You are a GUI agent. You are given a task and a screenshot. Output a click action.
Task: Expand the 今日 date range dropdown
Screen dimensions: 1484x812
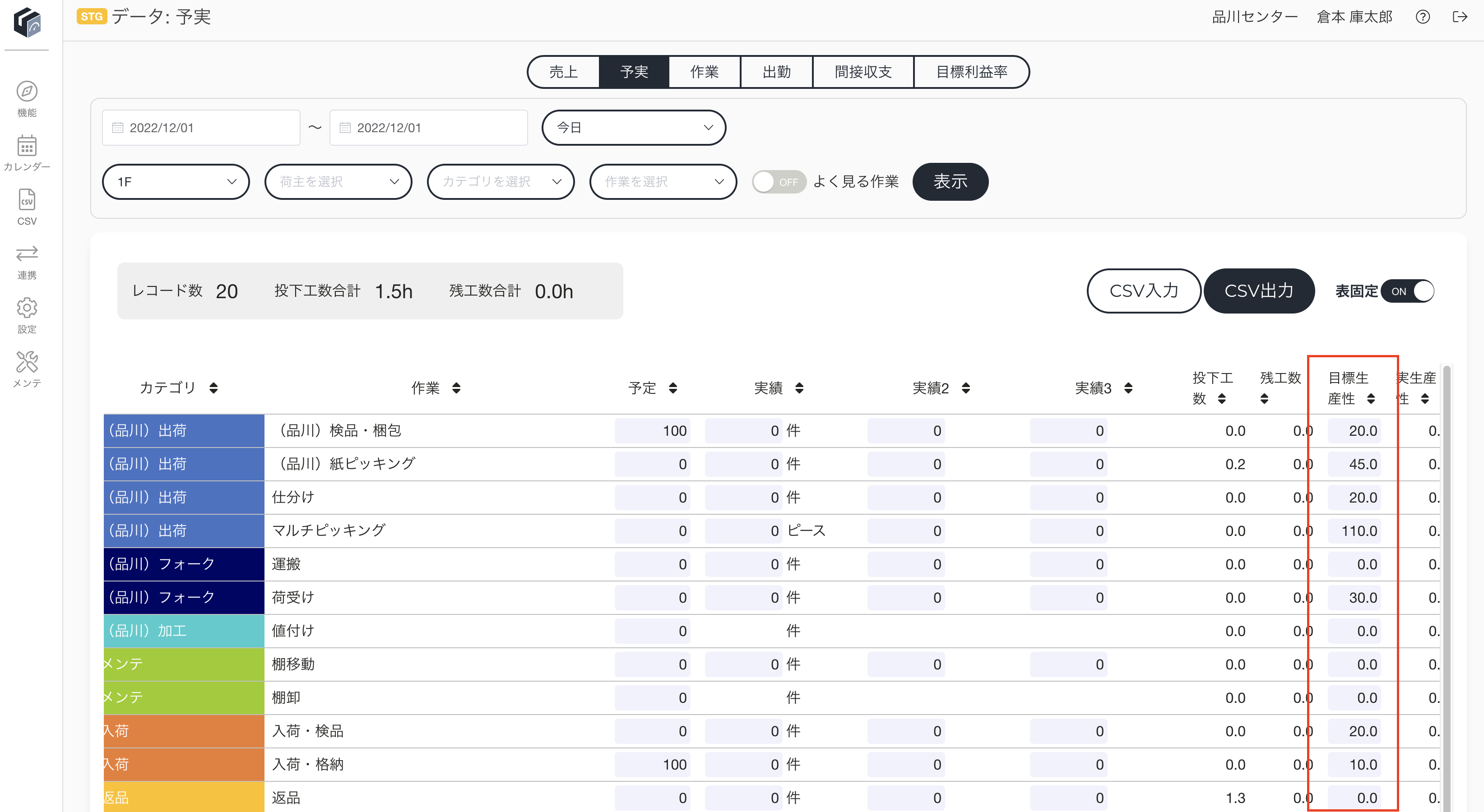tap(634, 128)
